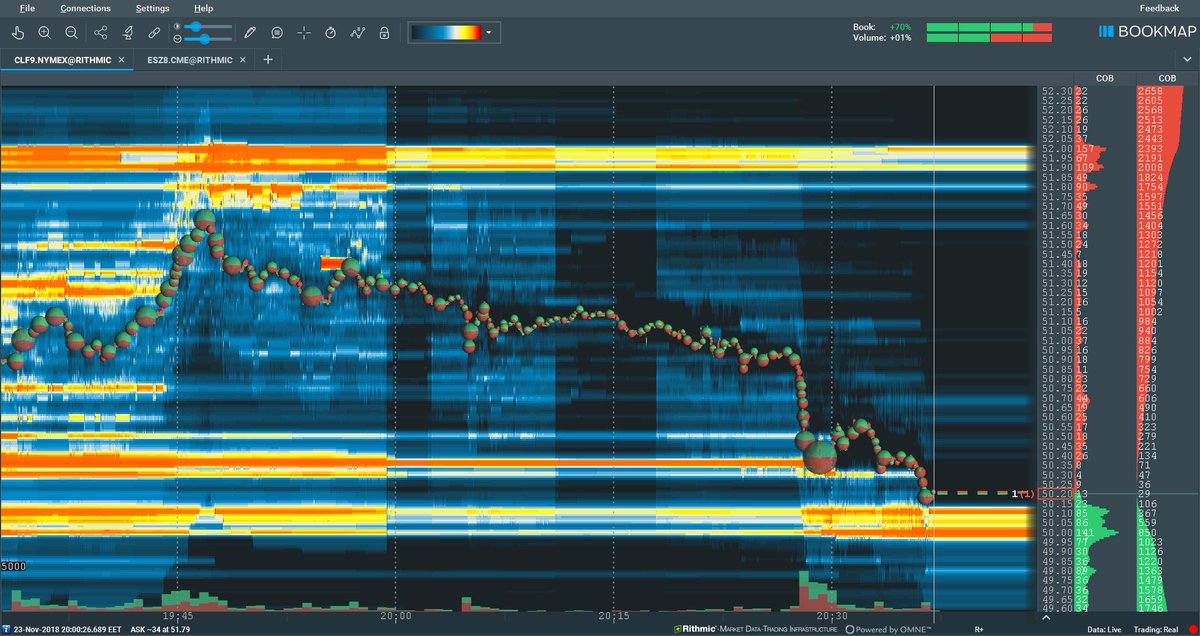The width and height of the screenshot is (1200, 636).
Task: Click the Trading: Real status
Action: [1154, 629]
